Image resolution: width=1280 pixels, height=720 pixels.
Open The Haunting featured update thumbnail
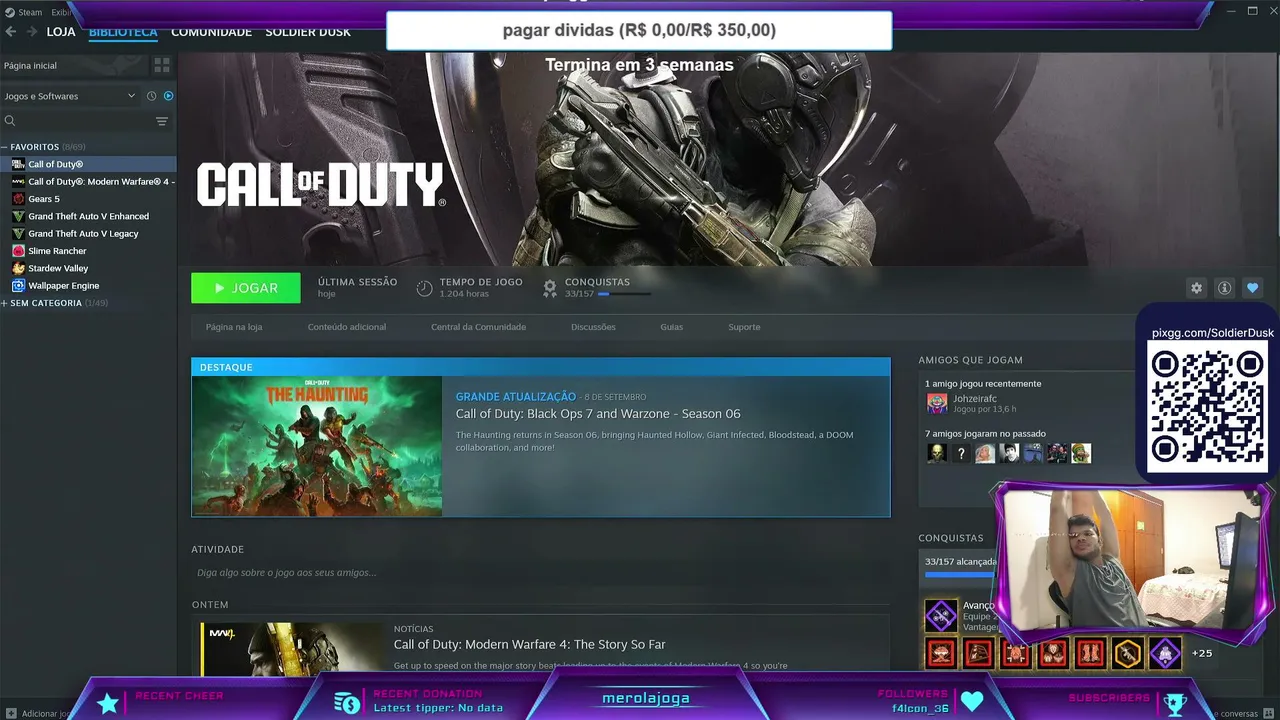click(317, 446)
